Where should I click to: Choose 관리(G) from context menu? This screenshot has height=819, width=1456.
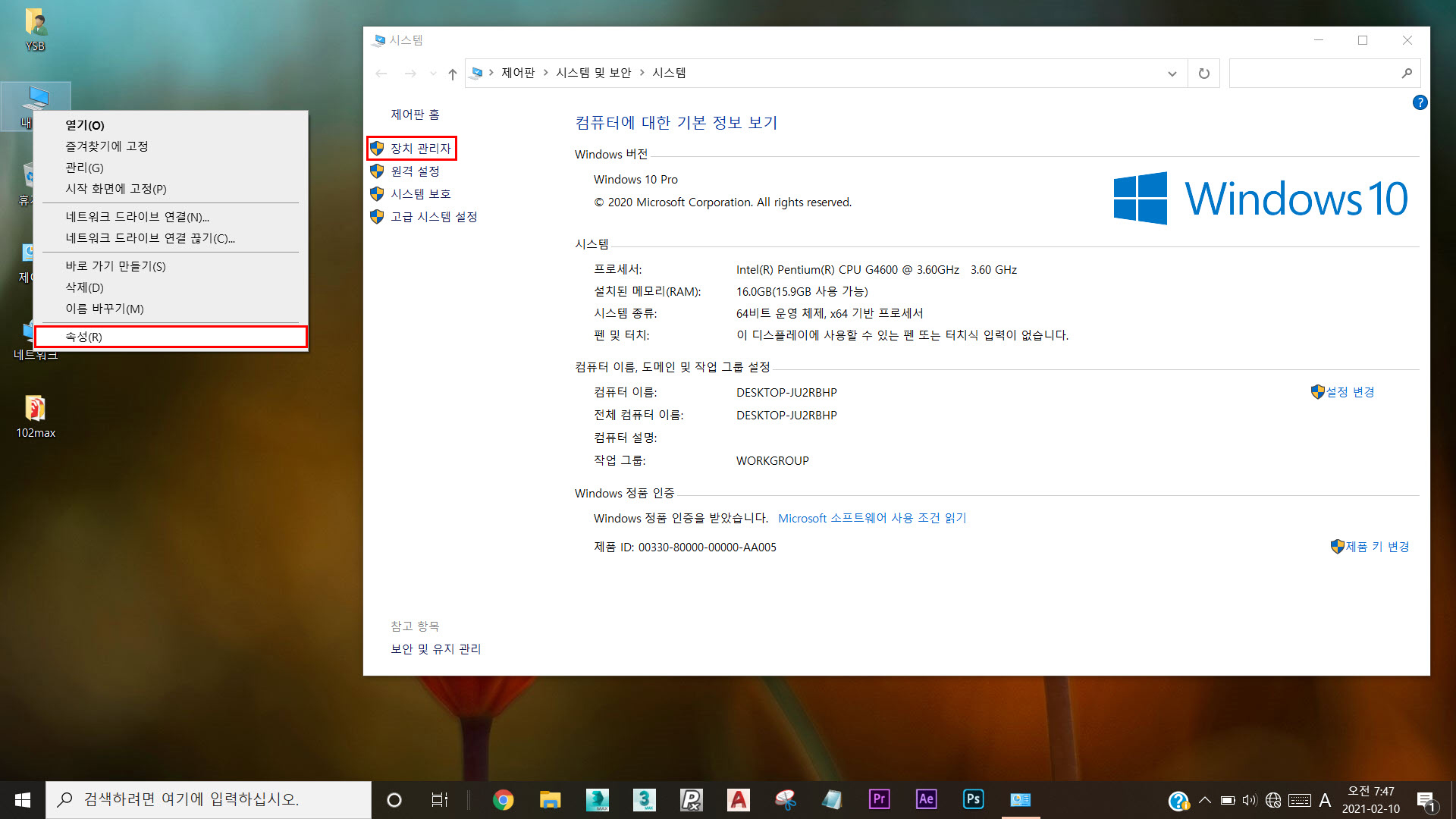84,168
